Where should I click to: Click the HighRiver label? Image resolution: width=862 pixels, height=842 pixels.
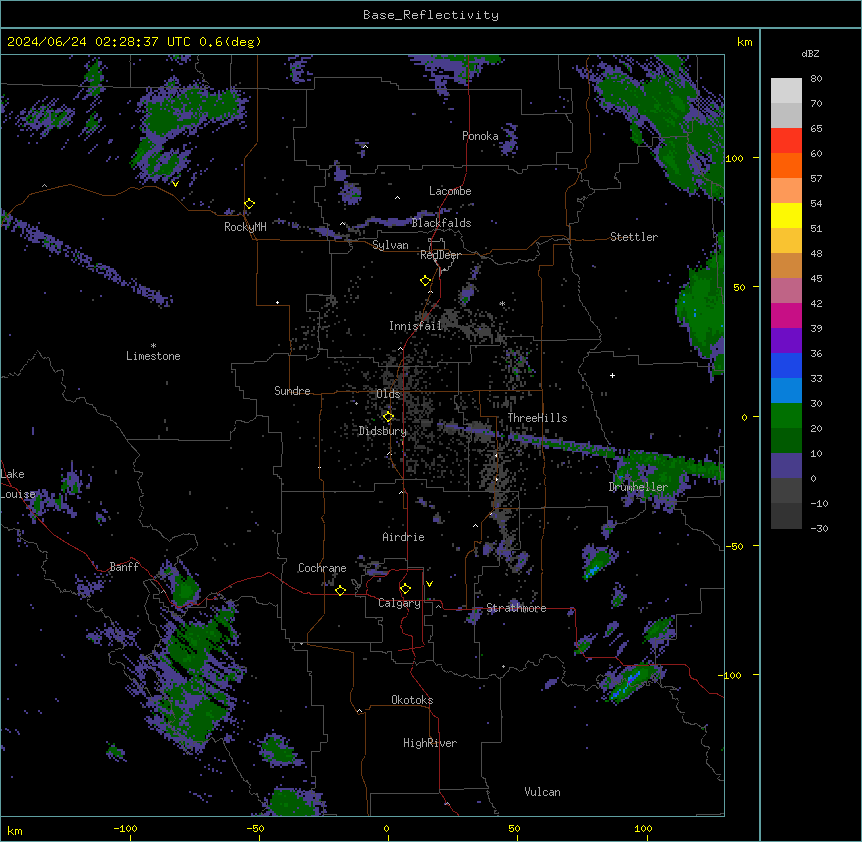tap(430, 743)
